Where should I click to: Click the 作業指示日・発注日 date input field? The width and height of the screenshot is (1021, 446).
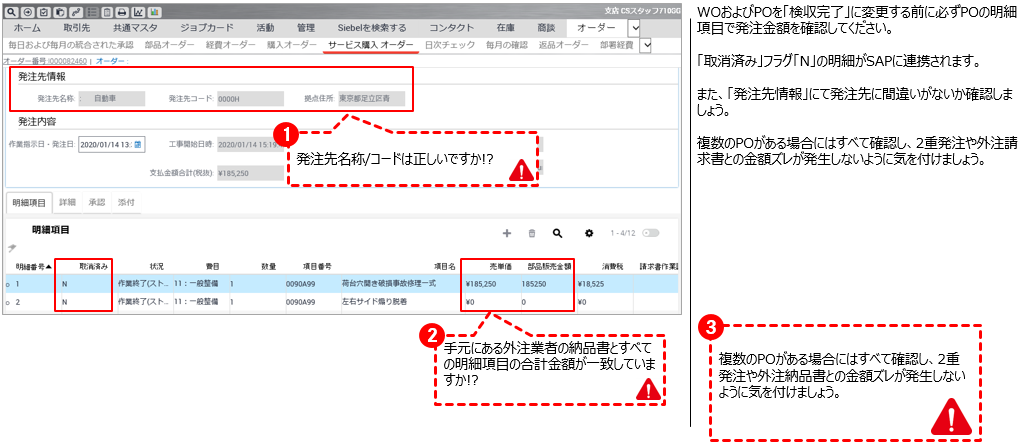104,145
